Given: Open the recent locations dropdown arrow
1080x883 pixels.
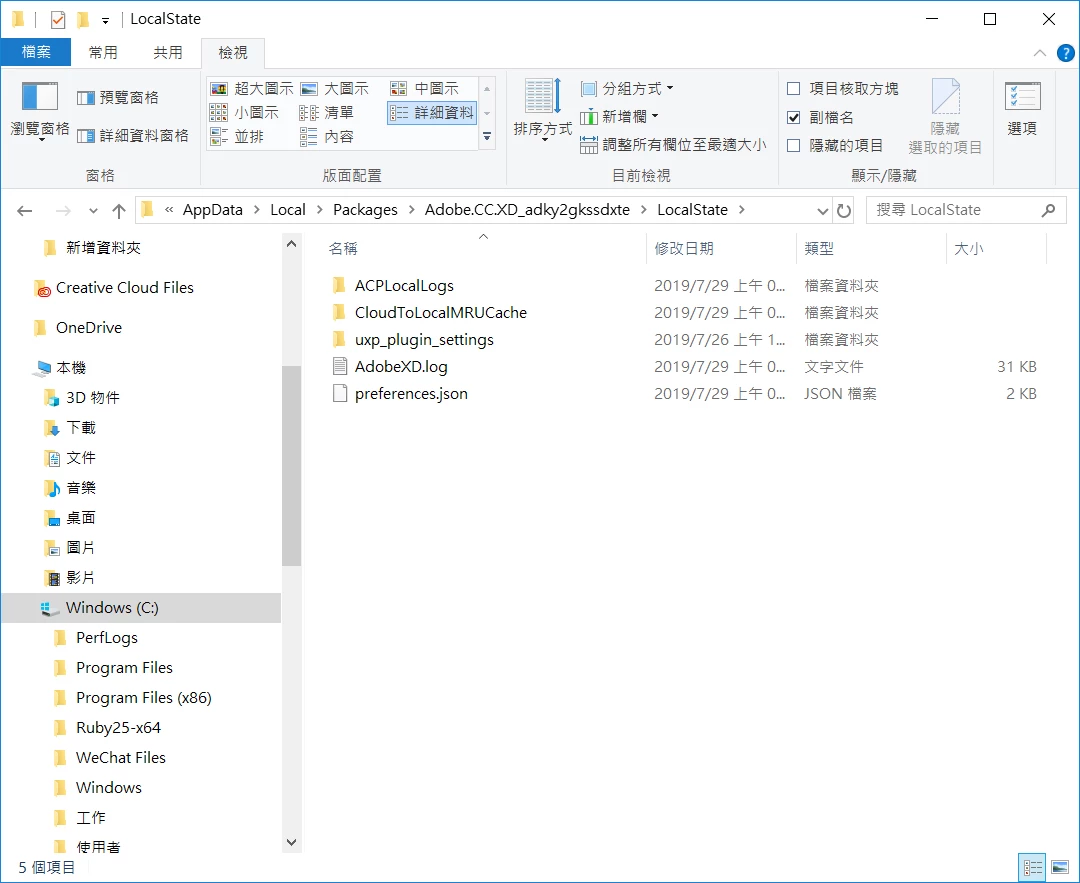Looking at the screenshot, I should (94, 211).
